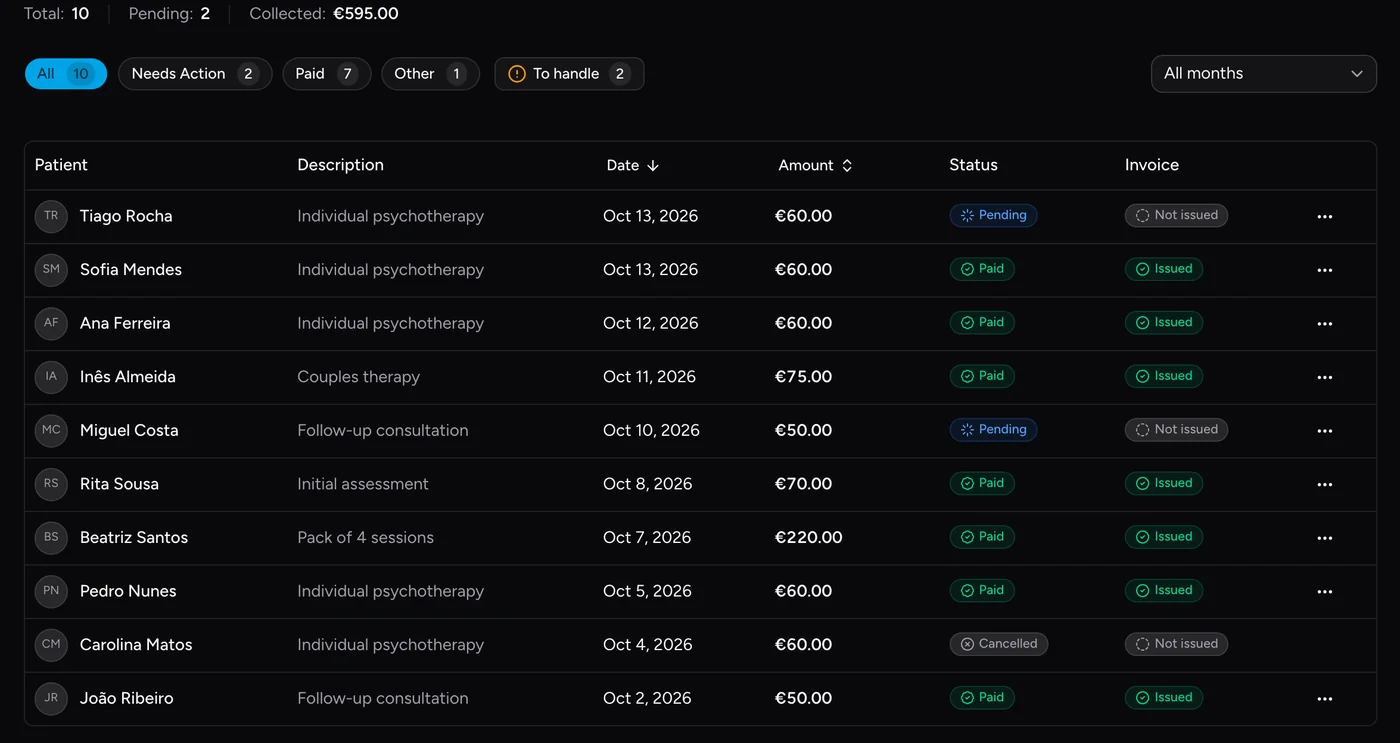Screen dimensions: 1400x743
Task: Click the Pending status badge for Miguel Costa
Action: click(993, 430)
